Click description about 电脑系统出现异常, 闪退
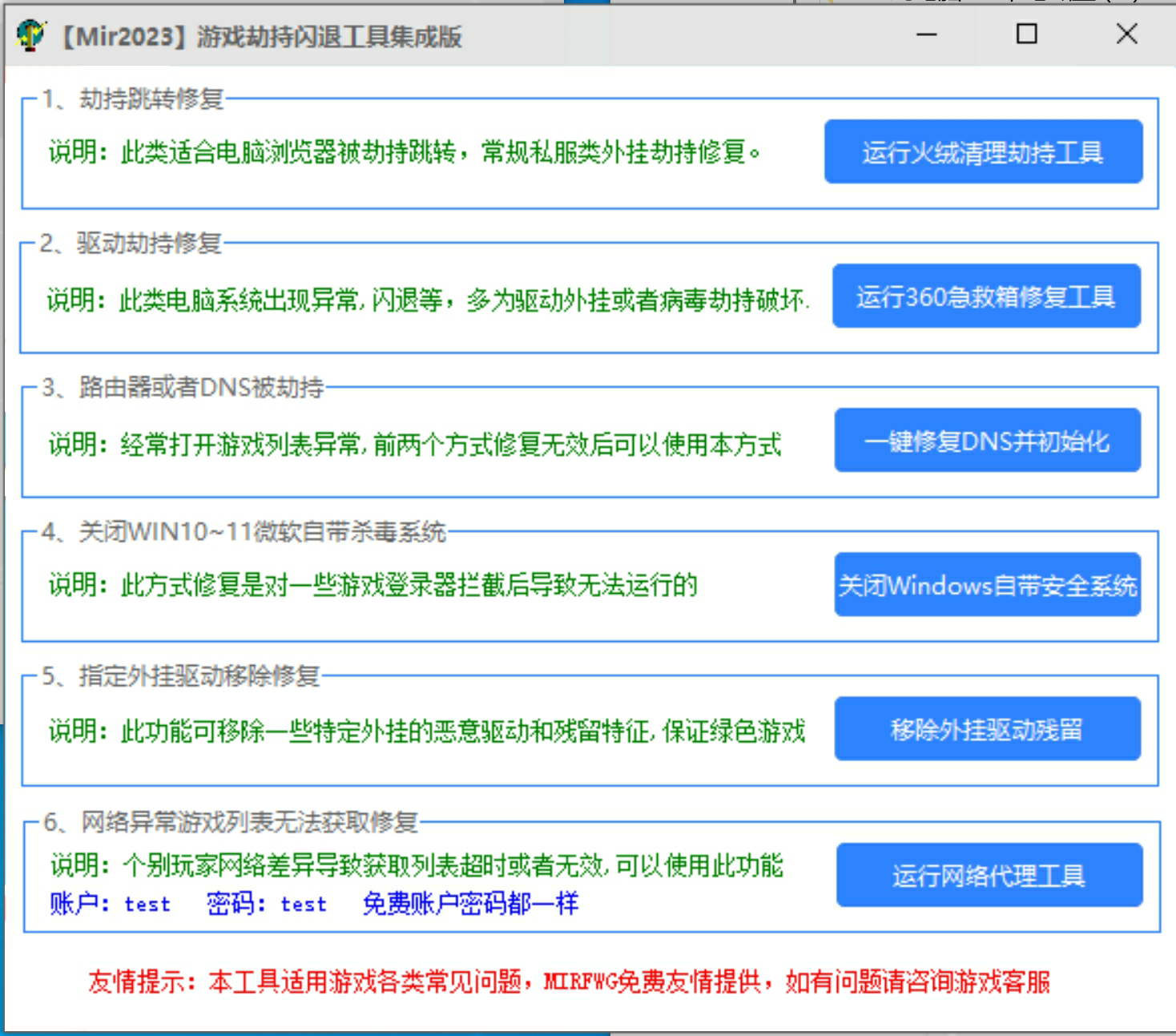Viewport: 1176px width, 1036px height. (428, 300)
